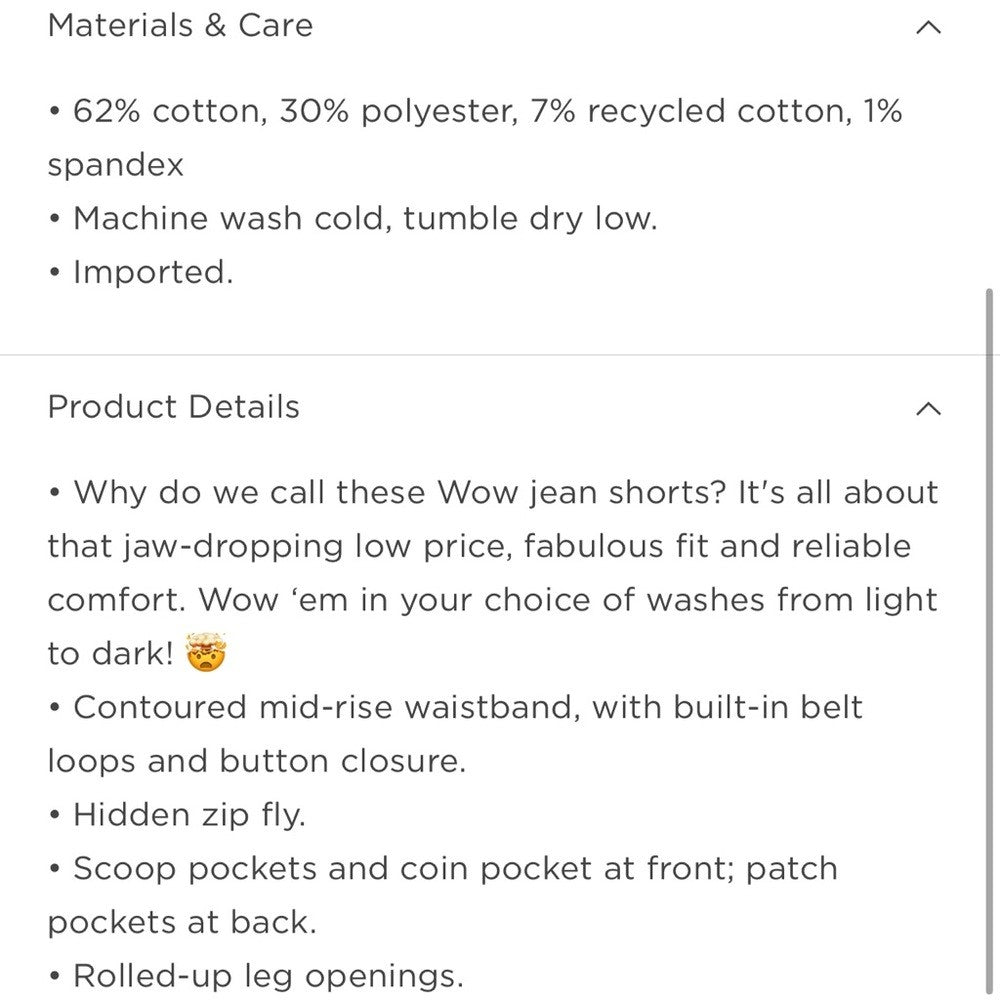Viewport: 1000px width, 1000px height.
Task: Click the 'loops and button closure' text
Action: click(257, 762)
